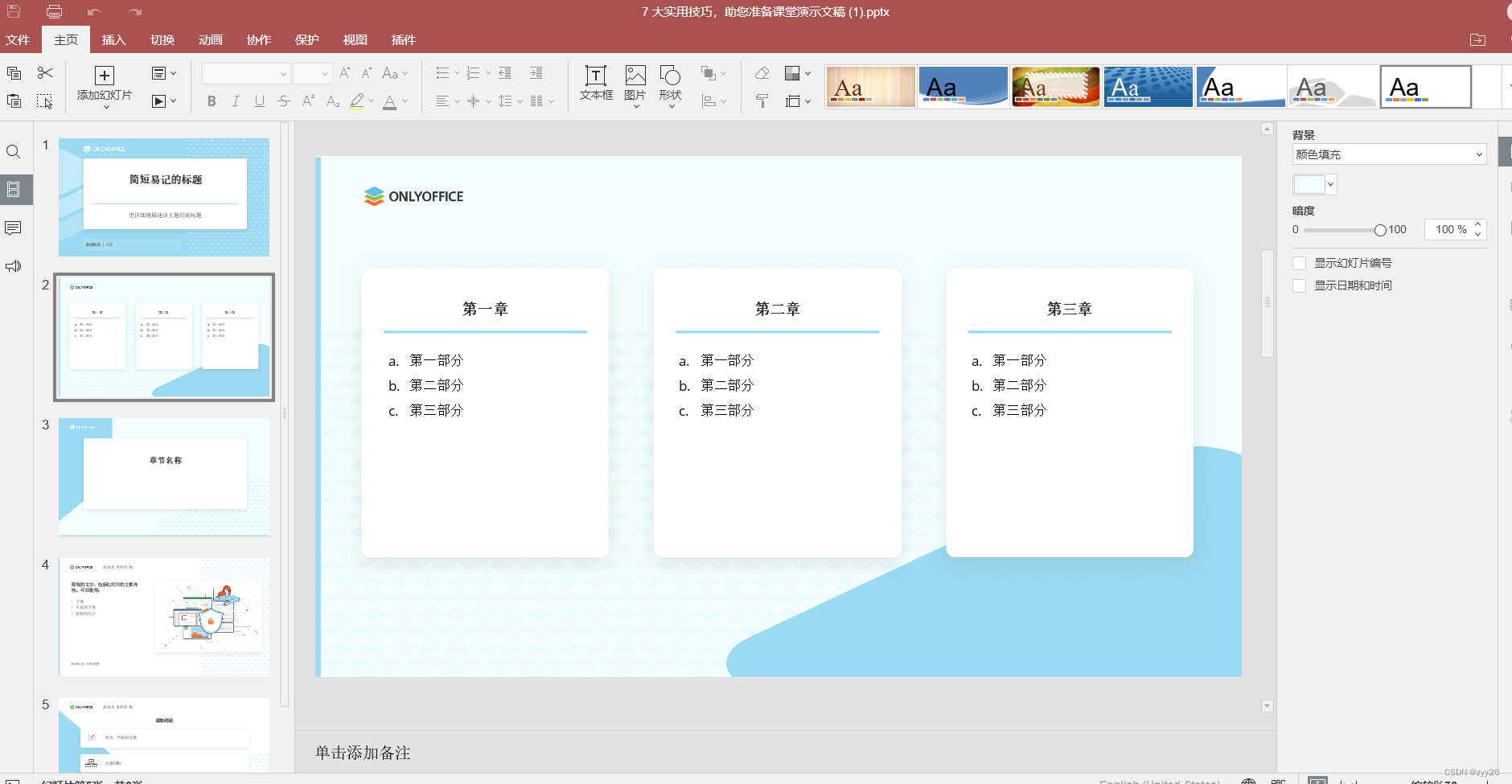The width and height of the screenshot is (1512, 784).
Task: Apply superscript formatting
Action: [308, 101]
